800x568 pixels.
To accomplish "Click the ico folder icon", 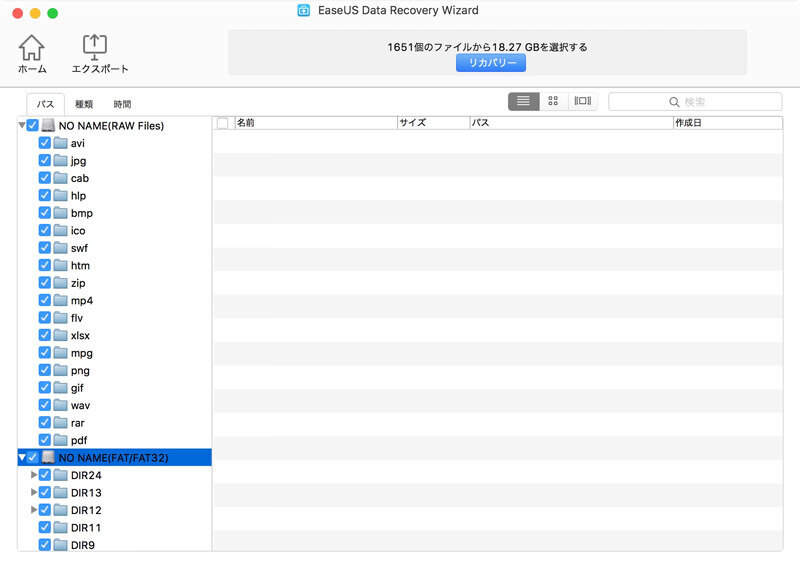I will point(61,230).
